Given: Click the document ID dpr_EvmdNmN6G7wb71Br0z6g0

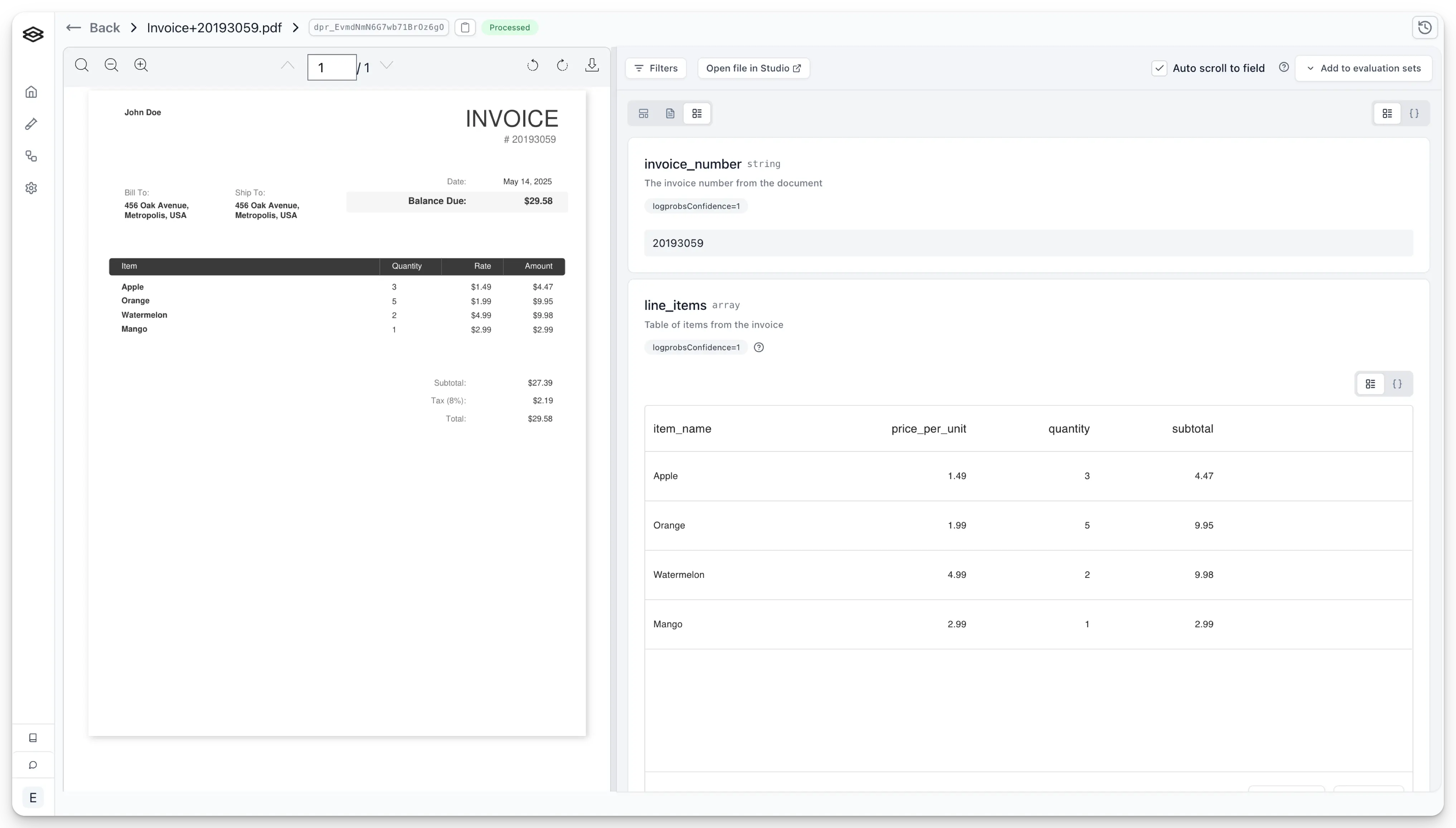Looking at the screenshot, I should tap(379, 27).
